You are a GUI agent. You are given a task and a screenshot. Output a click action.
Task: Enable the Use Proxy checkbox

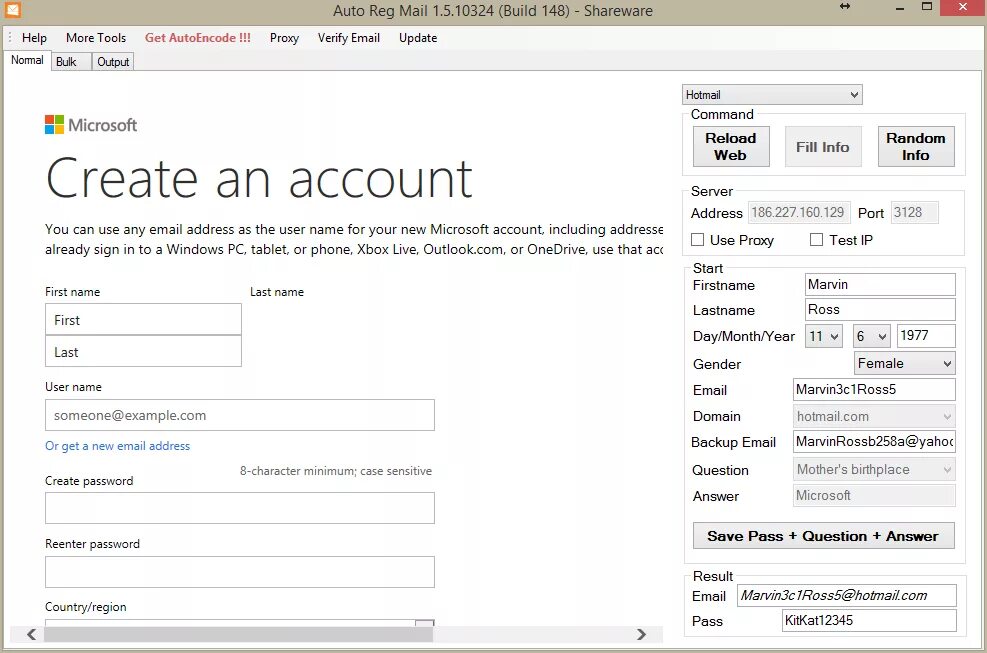coord(697,240)
